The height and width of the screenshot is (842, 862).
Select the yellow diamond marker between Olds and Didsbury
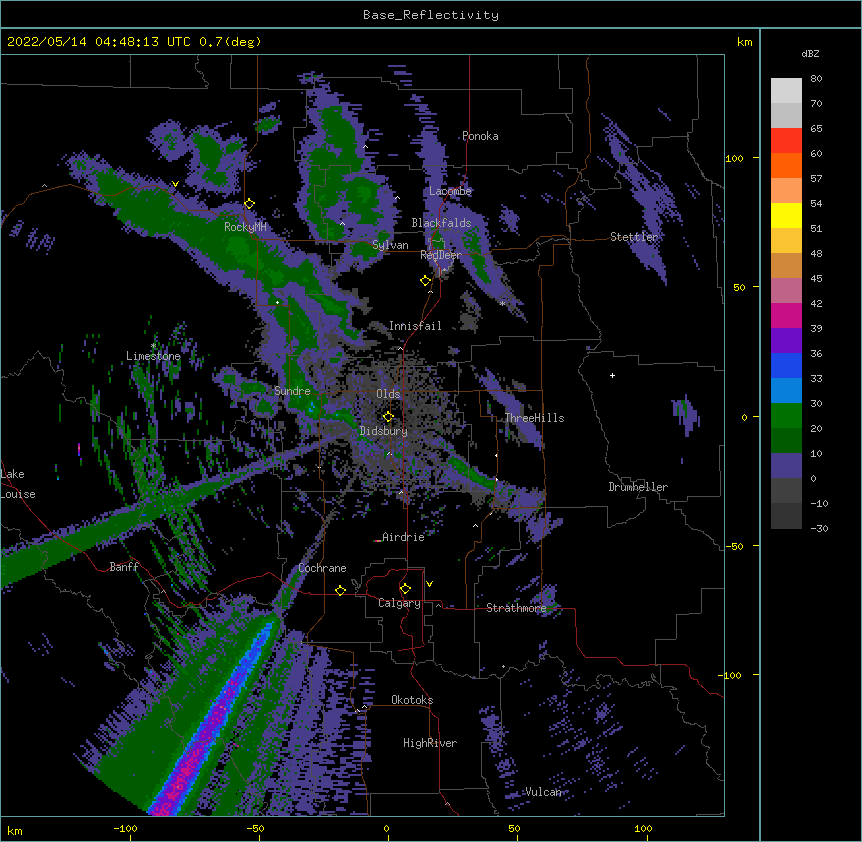click(x=388, y=416)
